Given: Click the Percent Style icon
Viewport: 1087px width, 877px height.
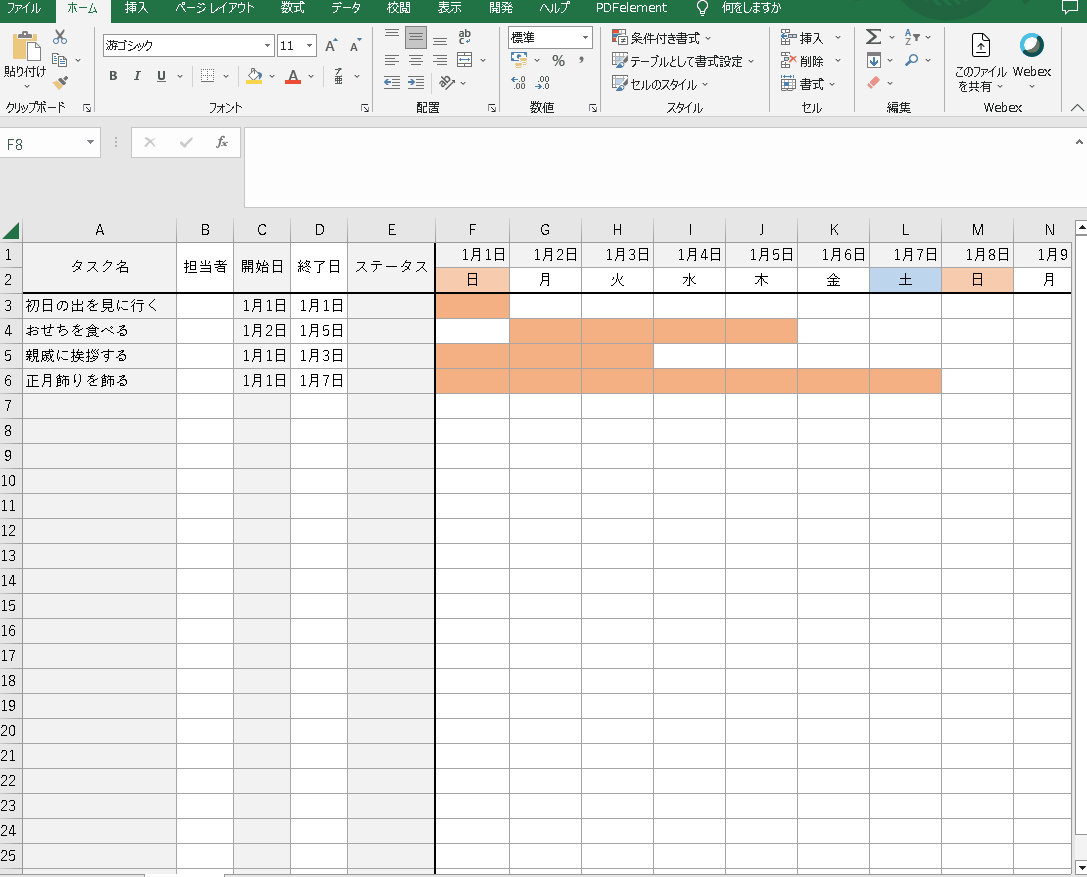Looking at the screenshot, I should pyautogui.click(x=558, y=61).
